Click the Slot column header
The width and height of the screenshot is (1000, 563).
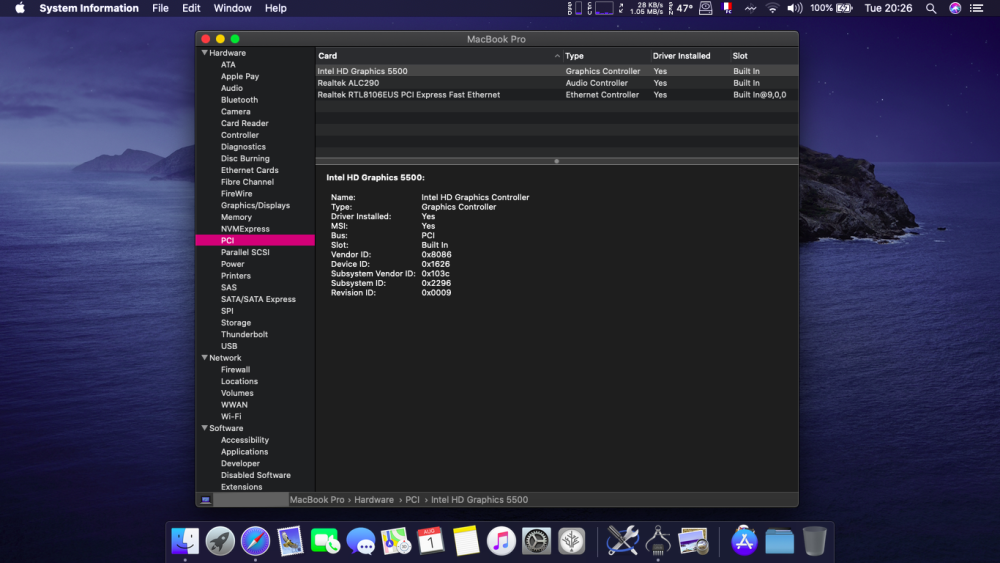pyautogui.click(x=764, y=56)
